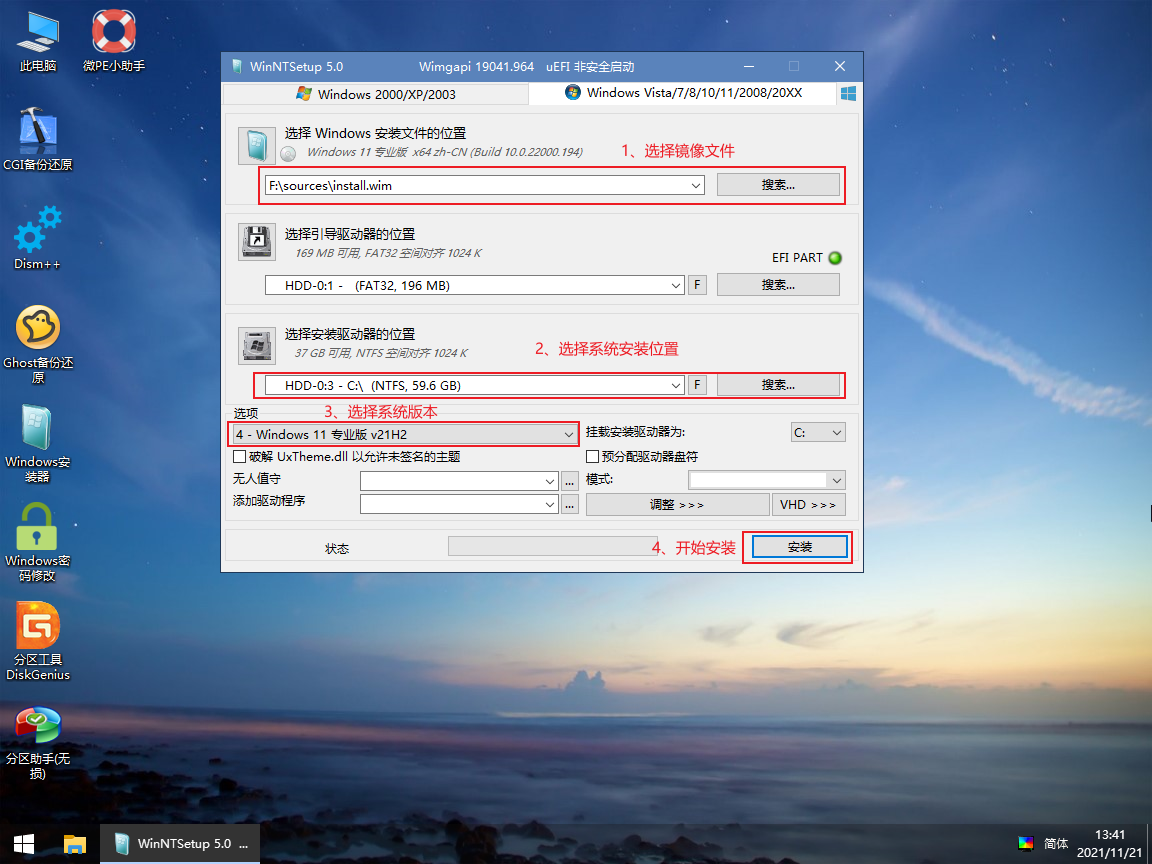Open the HDD-0:3 C:\ install drive dropdown

click(676, 385)
